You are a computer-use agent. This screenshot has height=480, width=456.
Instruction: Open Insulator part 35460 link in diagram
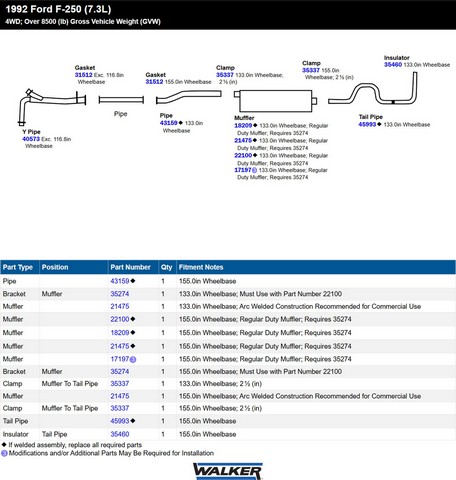click(x=393, y=65)
